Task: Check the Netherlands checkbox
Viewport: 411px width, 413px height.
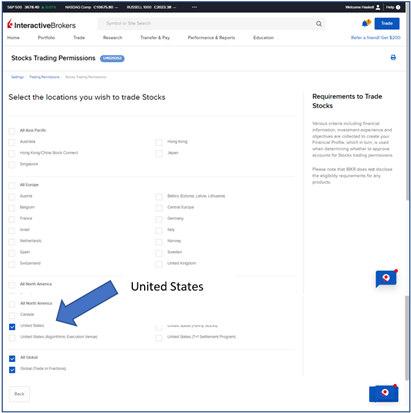Action: pyautogui.click(x=12, y=242)
